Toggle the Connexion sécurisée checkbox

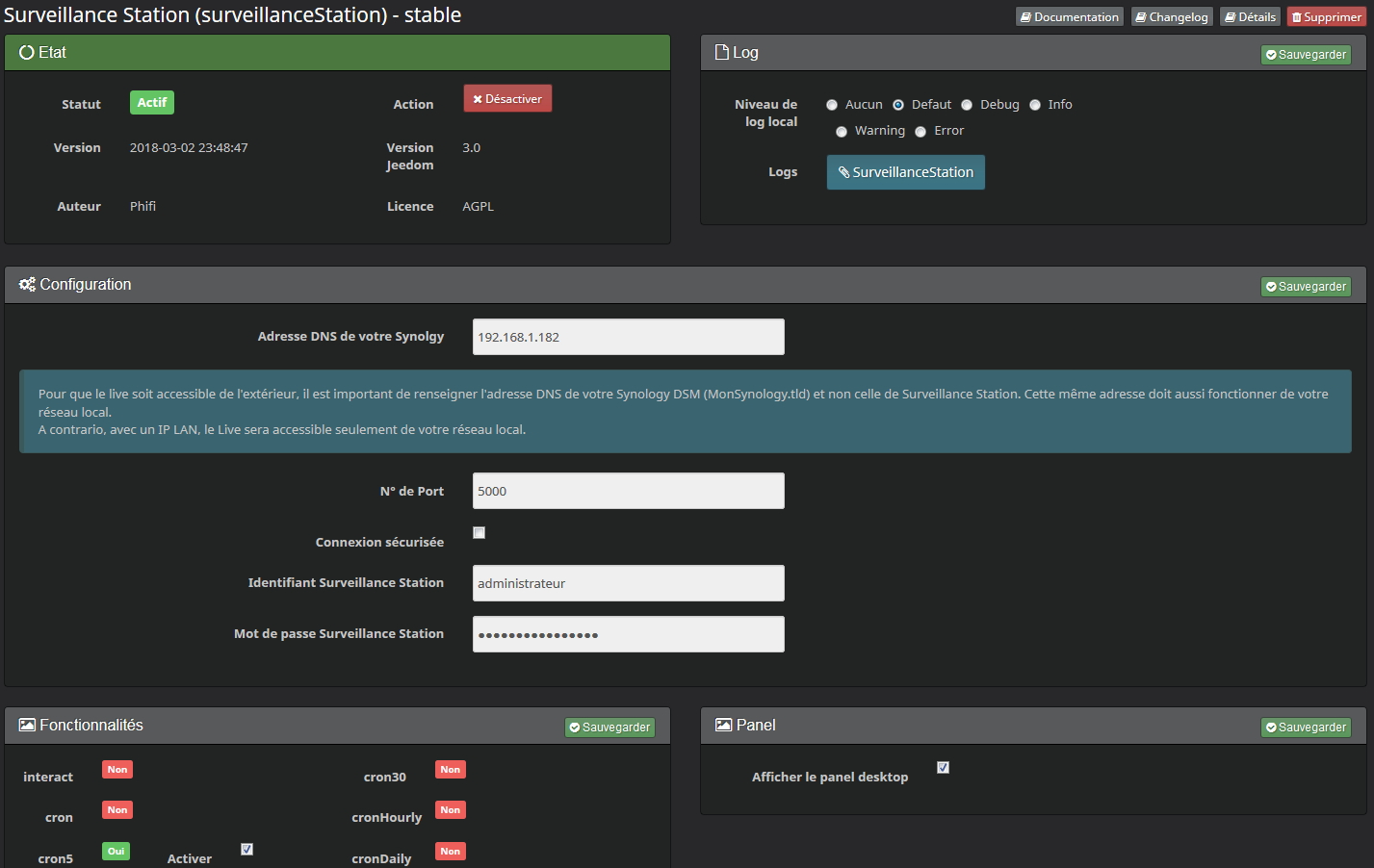point(479,532)
